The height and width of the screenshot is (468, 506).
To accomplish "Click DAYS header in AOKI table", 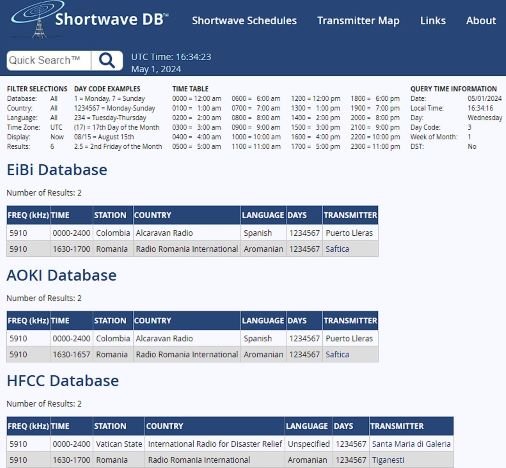I will 304,321.
